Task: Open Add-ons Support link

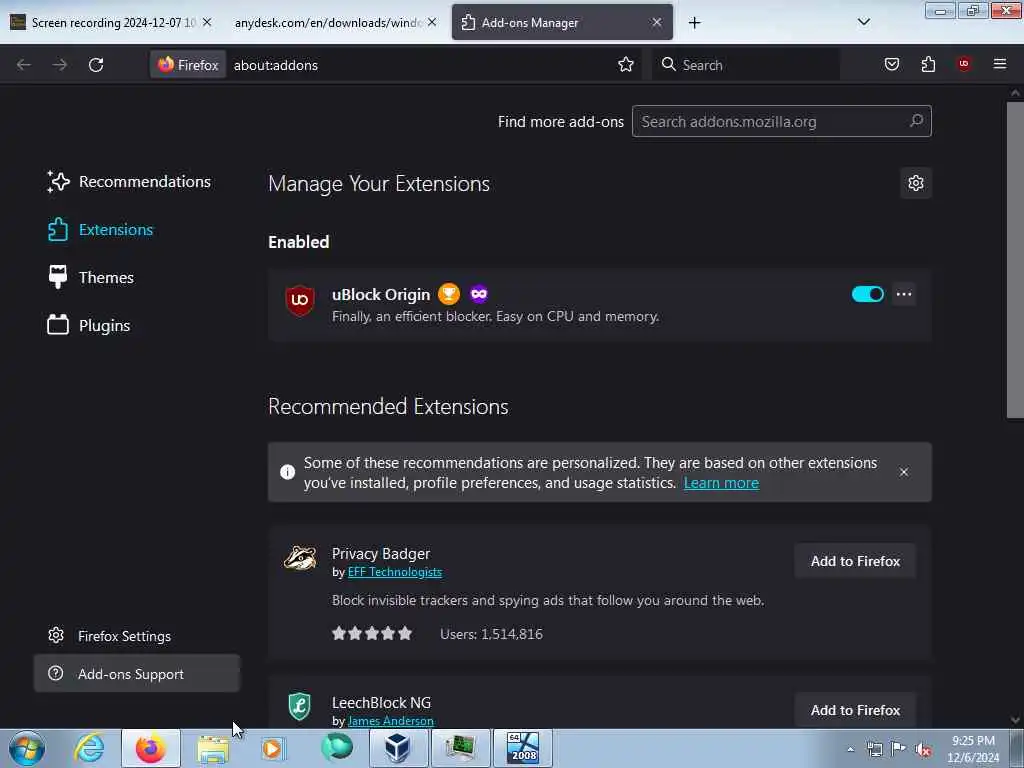Action: coord(136,673)
